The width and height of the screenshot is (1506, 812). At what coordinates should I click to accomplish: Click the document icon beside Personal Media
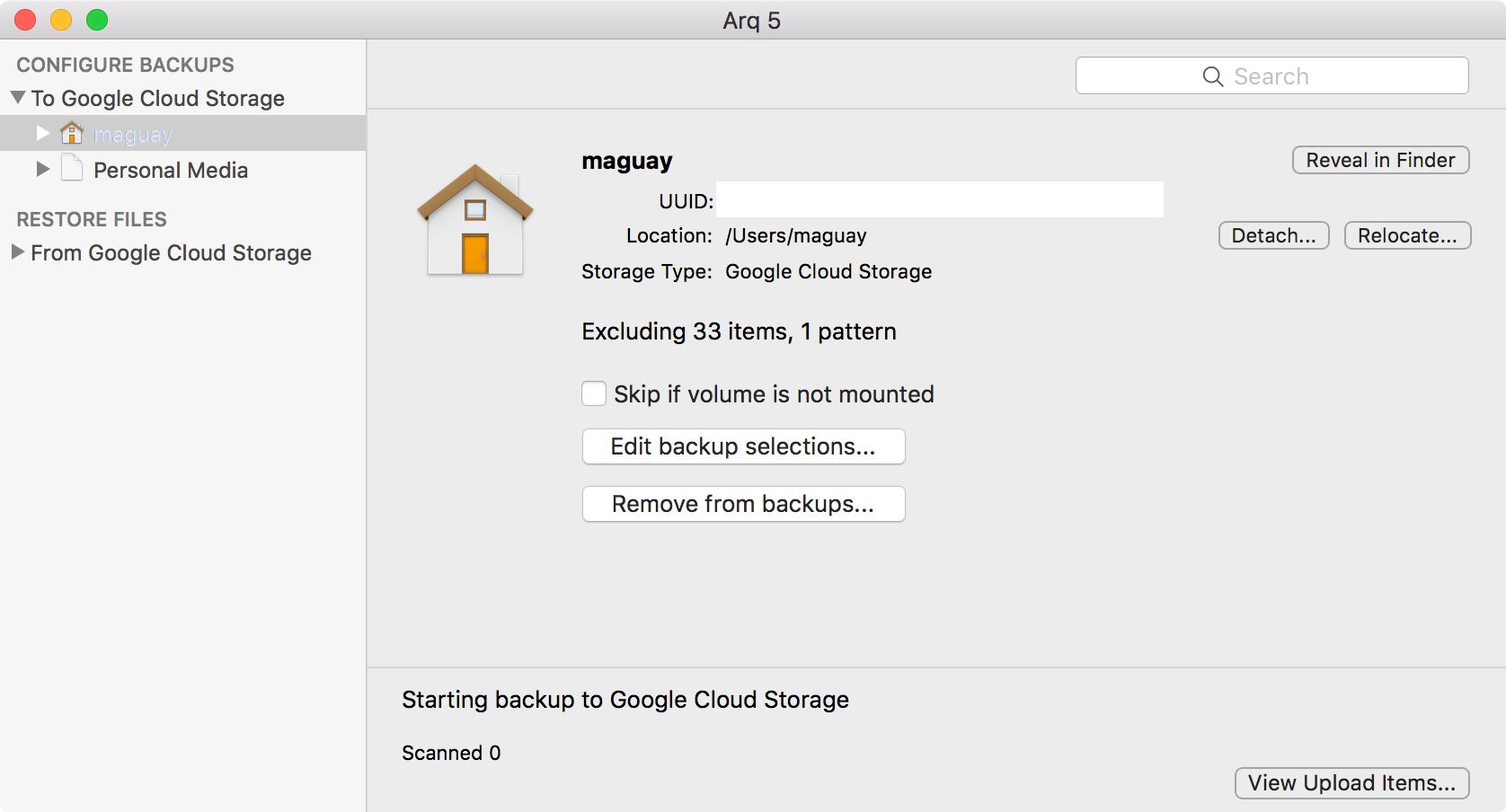tap(72, 168)
